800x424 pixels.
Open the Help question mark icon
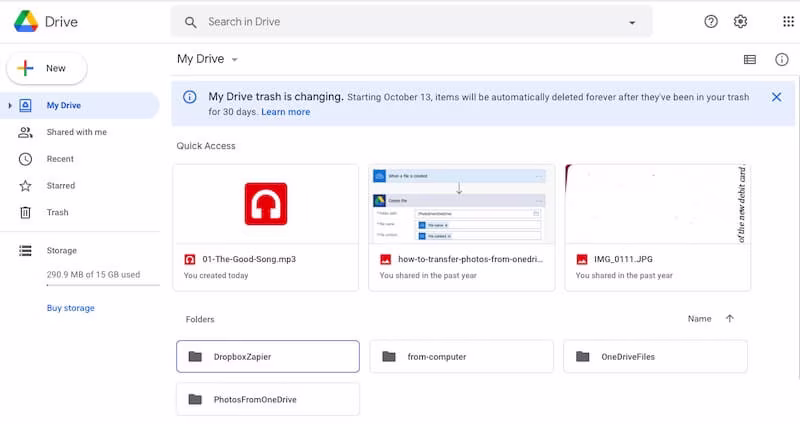pos(711,21)
